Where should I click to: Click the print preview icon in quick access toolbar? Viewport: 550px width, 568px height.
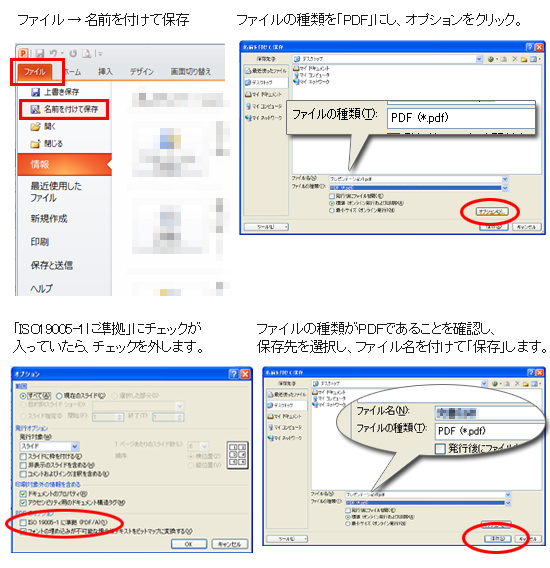[x=86, y=53]
